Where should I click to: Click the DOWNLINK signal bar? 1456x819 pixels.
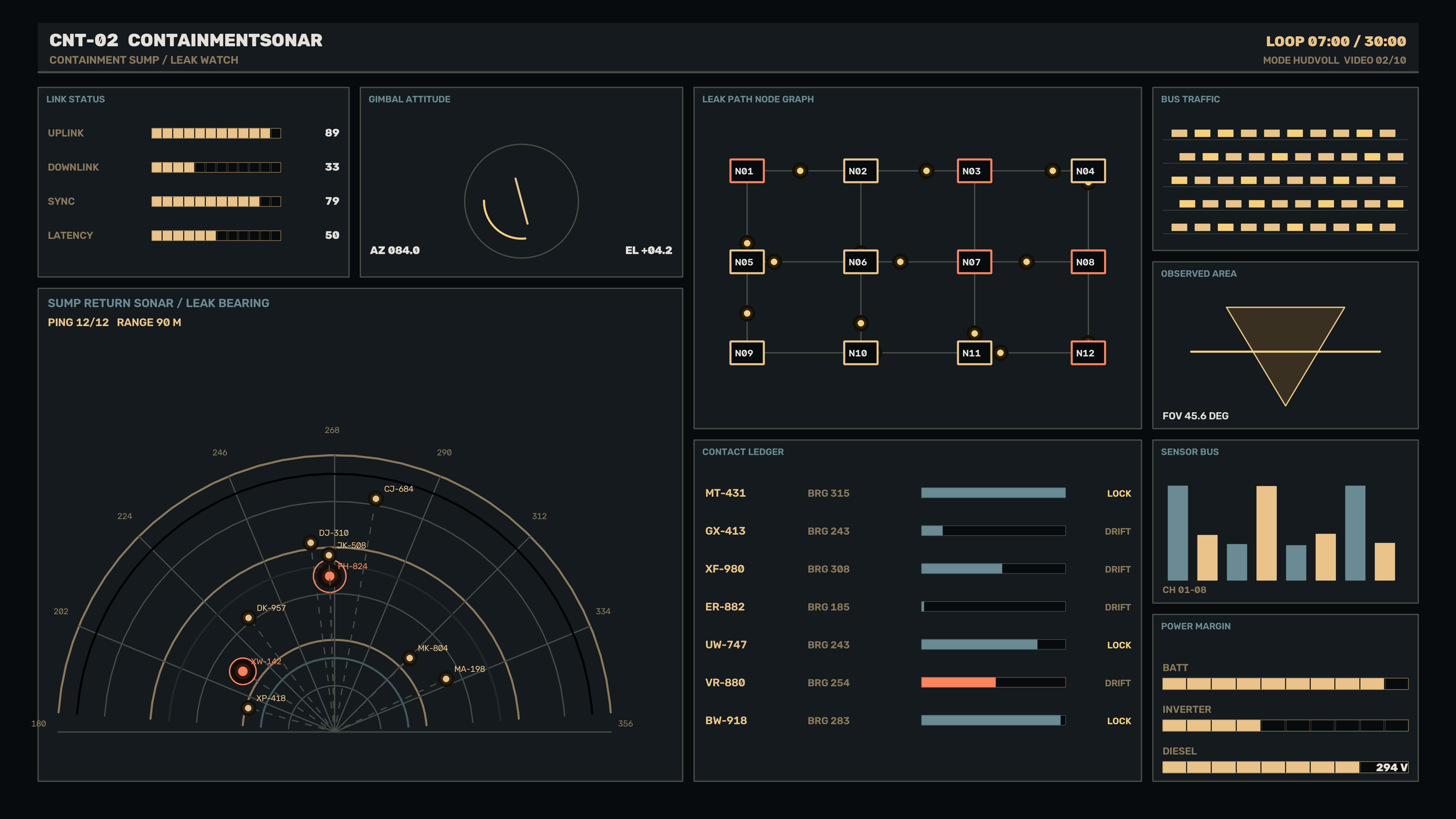(x=216, y=167)
